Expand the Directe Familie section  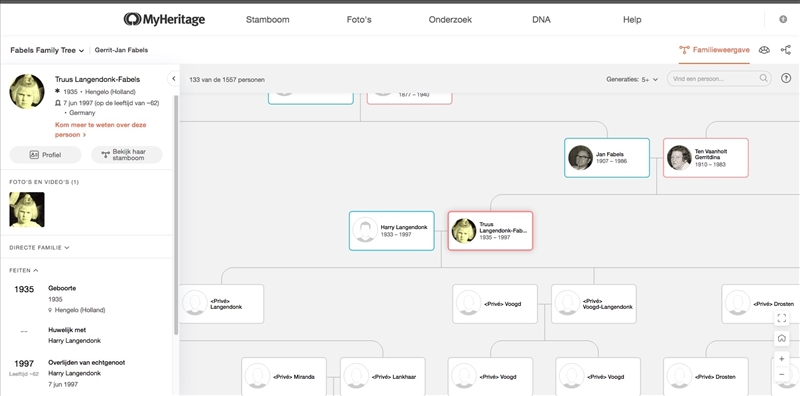[39, 248]
